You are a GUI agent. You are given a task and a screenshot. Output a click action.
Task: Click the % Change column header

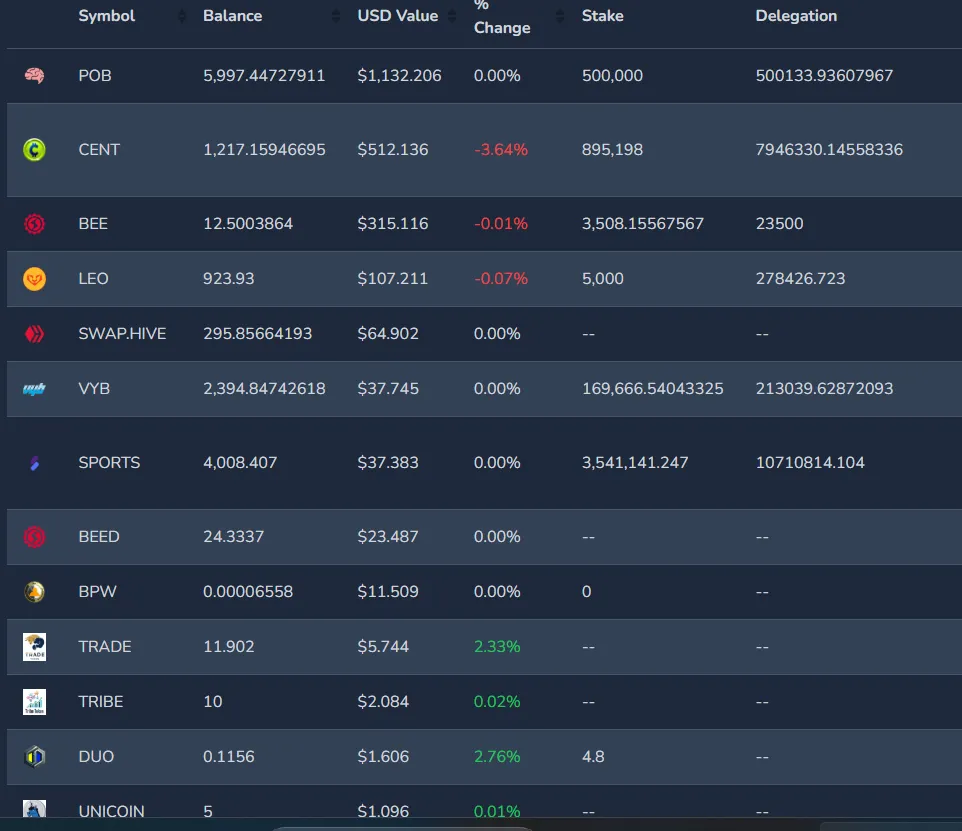502,17
